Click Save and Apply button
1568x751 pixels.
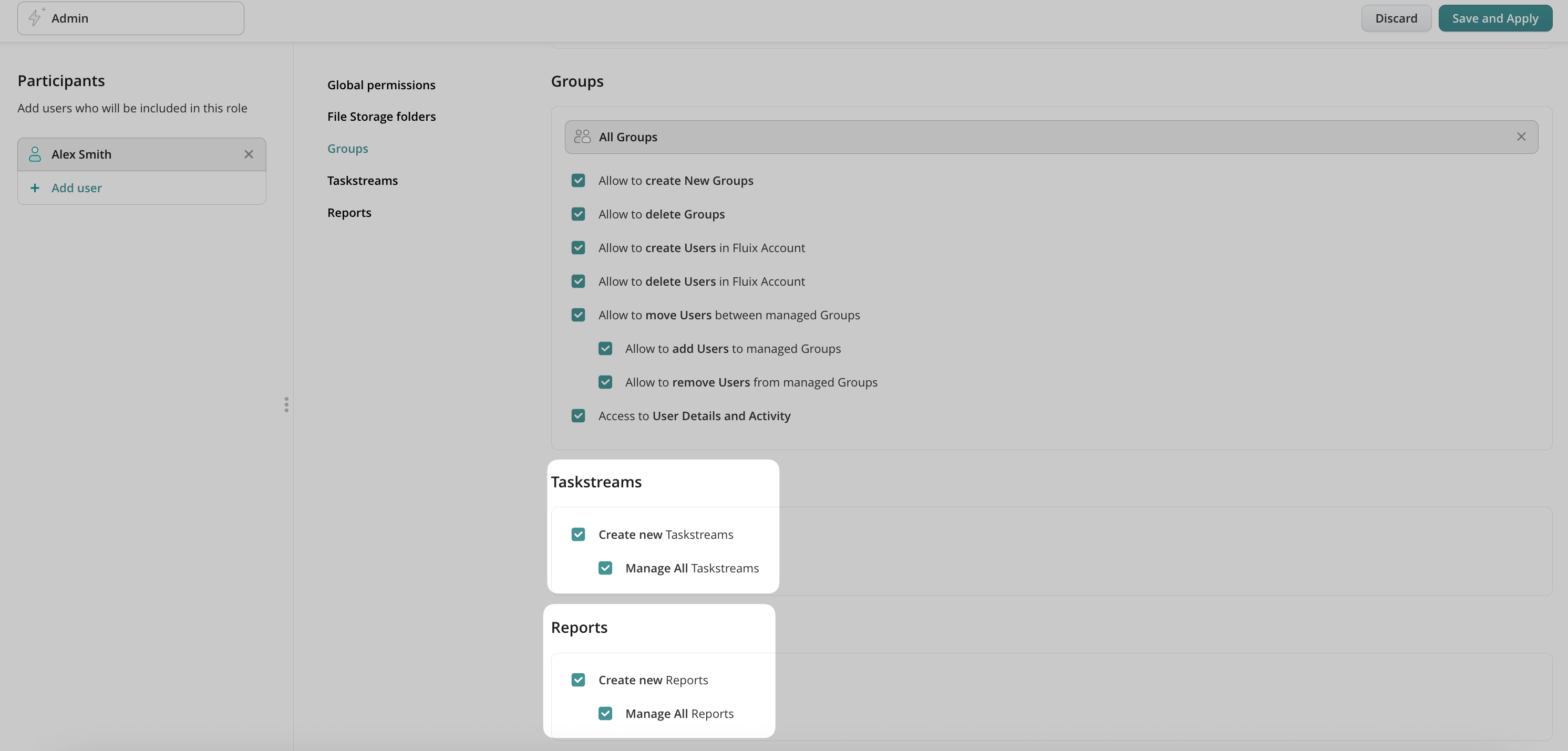click(x=1494, y=18)
